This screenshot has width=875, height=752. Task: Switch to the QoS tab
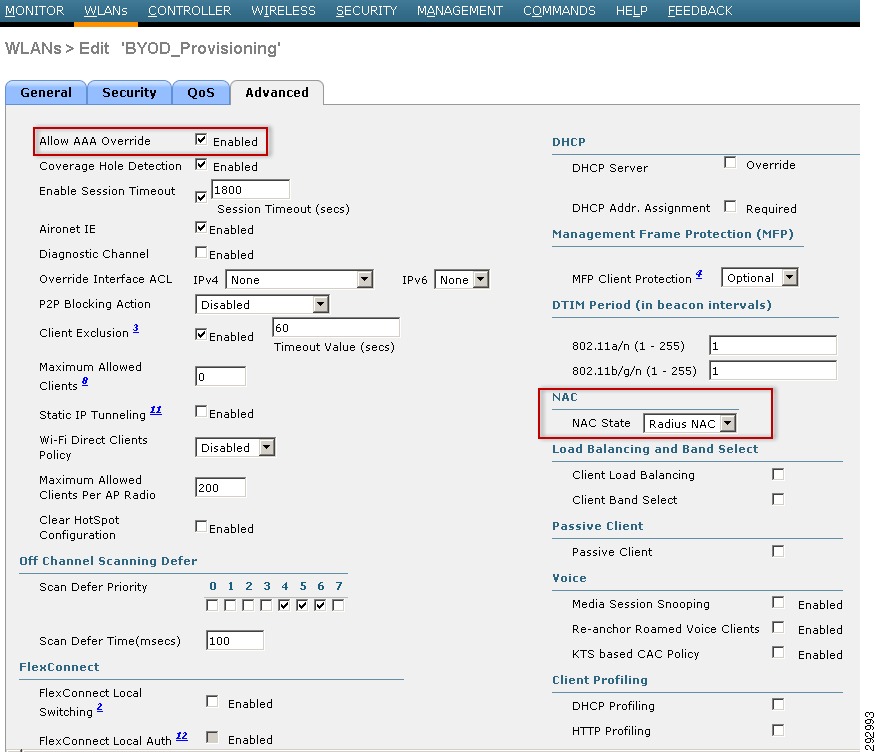[x=201, y=93]
